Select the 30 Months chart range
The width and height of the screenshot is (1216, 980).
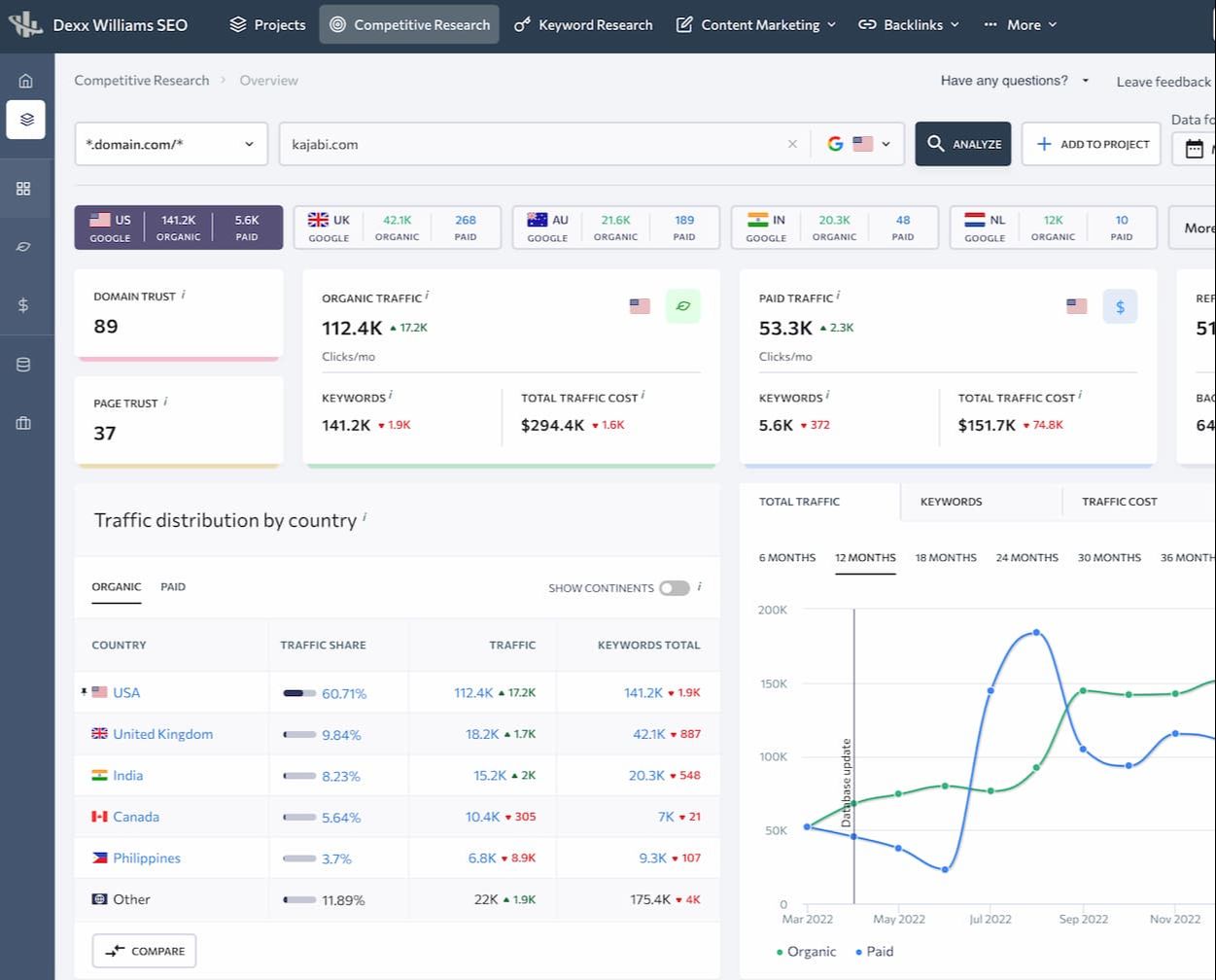pyautogui.click(x=1109, y=558)
